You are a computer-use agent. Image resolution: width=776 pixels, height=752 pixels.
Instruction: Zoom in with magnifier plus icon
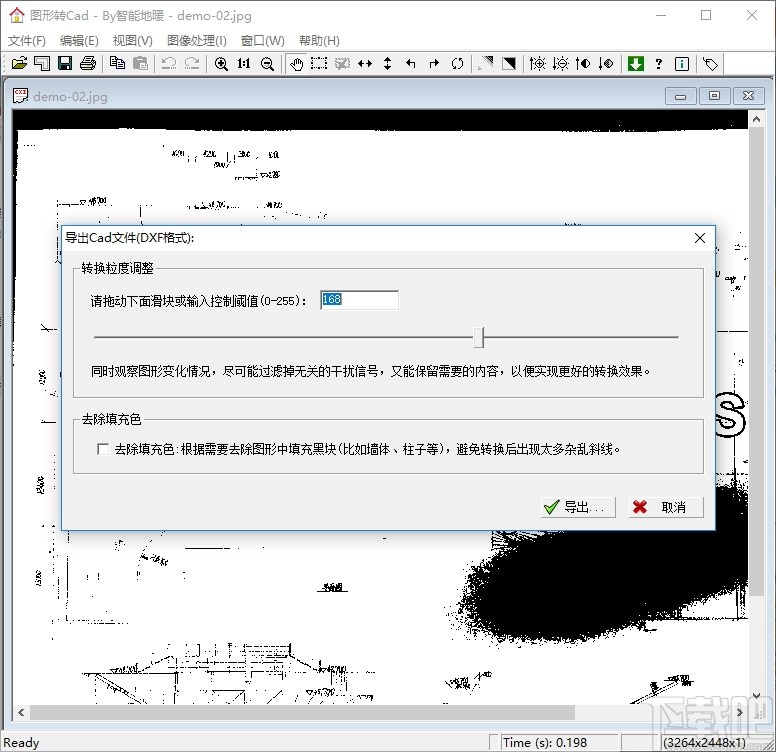221,63
